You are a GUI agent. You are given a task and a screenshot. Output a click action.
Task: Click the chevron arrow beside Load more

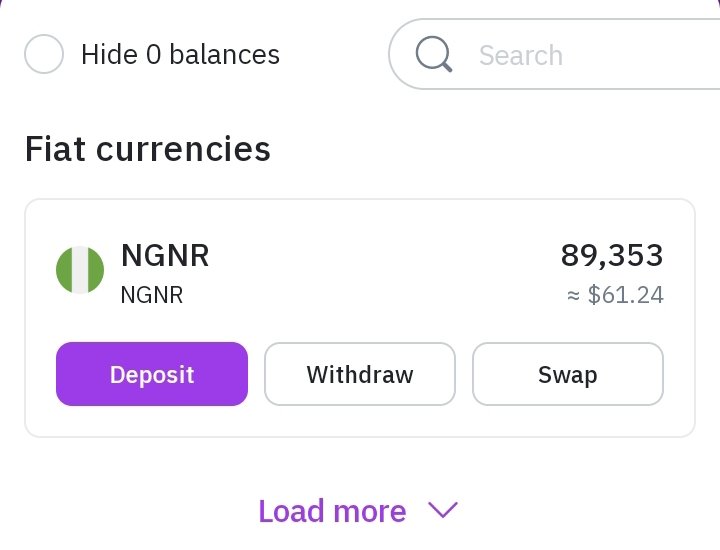point(443,510)
